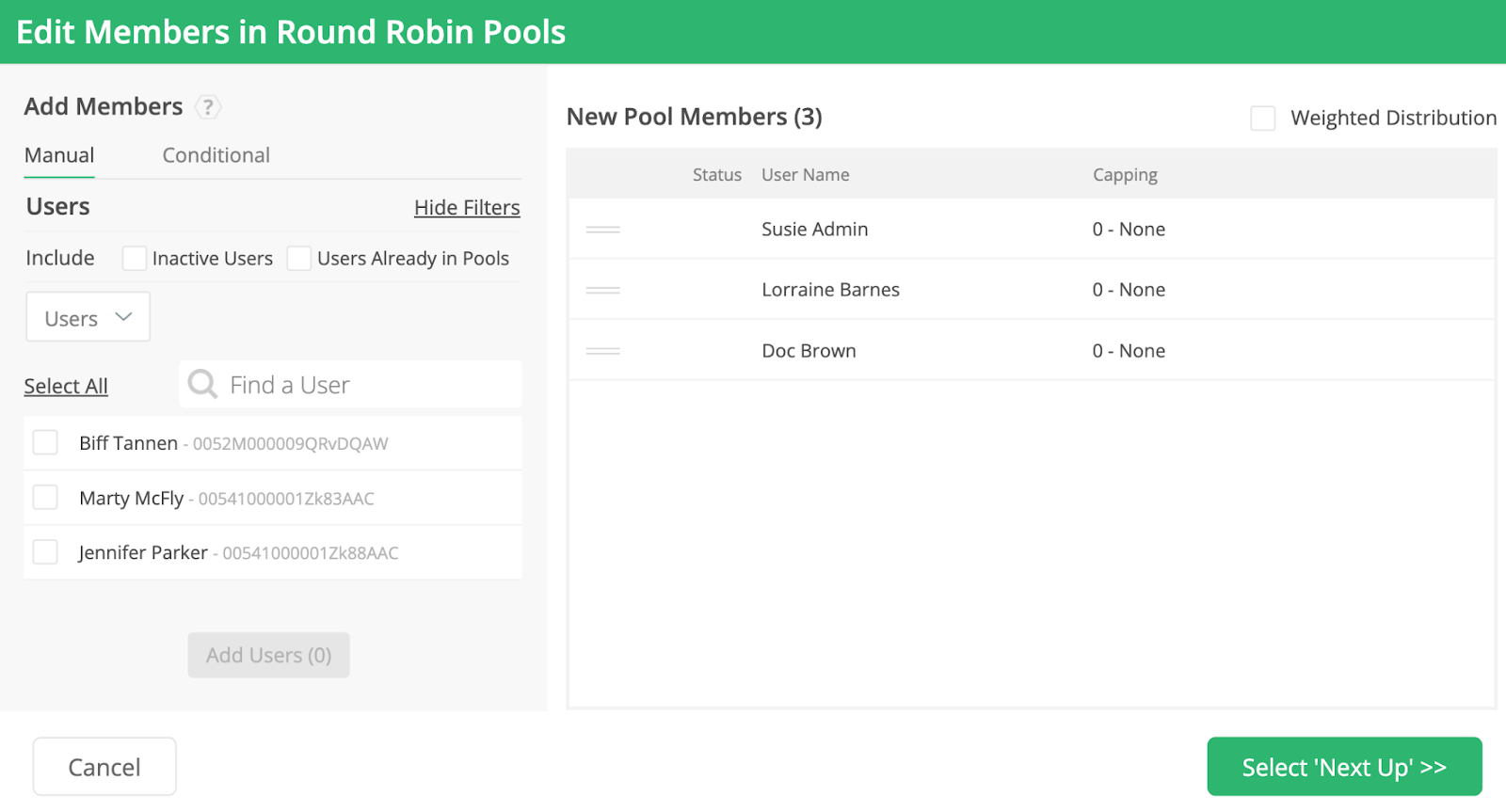Switch to the Conditional tab
This screenshot has width=1506, height=812.
tap(216, 155)
